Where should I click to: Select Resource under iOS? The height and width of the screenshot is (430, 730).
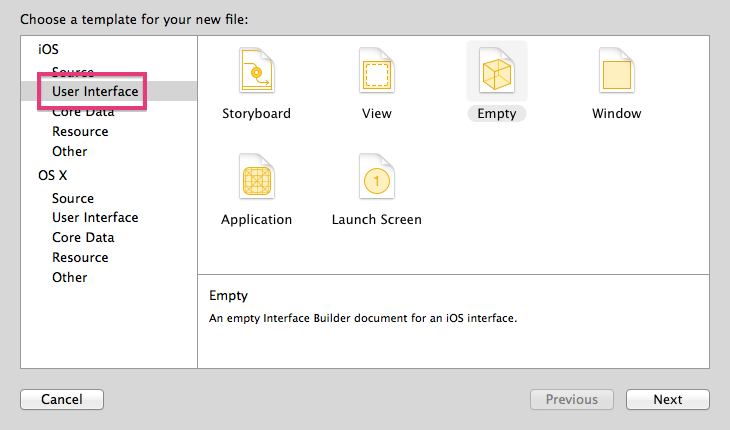[80, 132]
